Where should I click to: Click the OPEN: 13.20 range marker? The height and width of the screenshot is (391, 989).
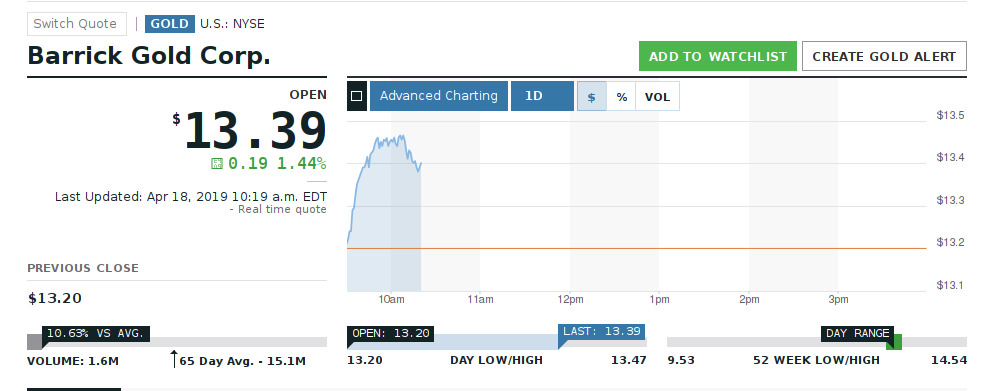390,333
